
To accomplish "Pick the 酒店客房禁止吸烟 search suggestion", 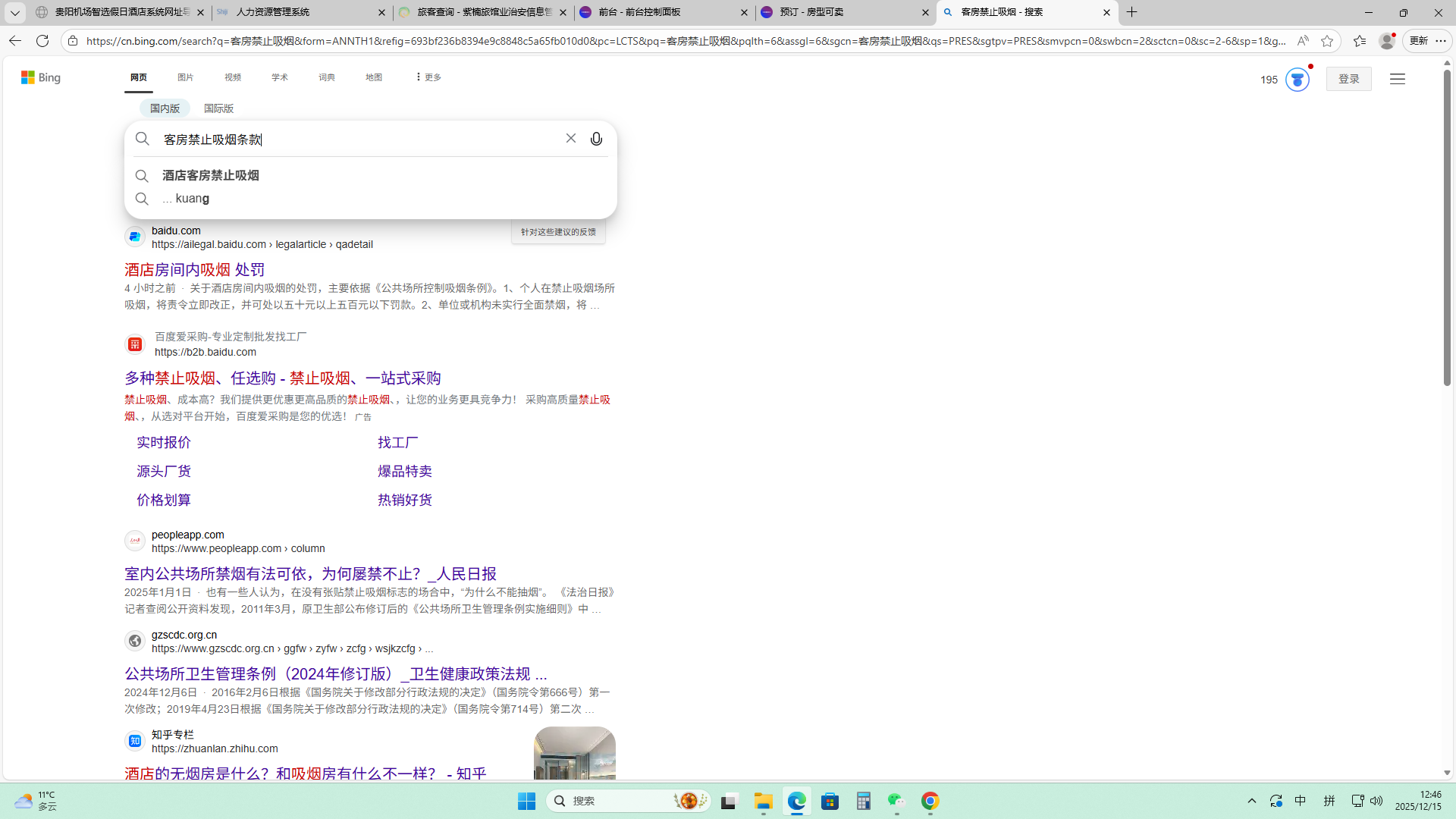I will 211,175.
